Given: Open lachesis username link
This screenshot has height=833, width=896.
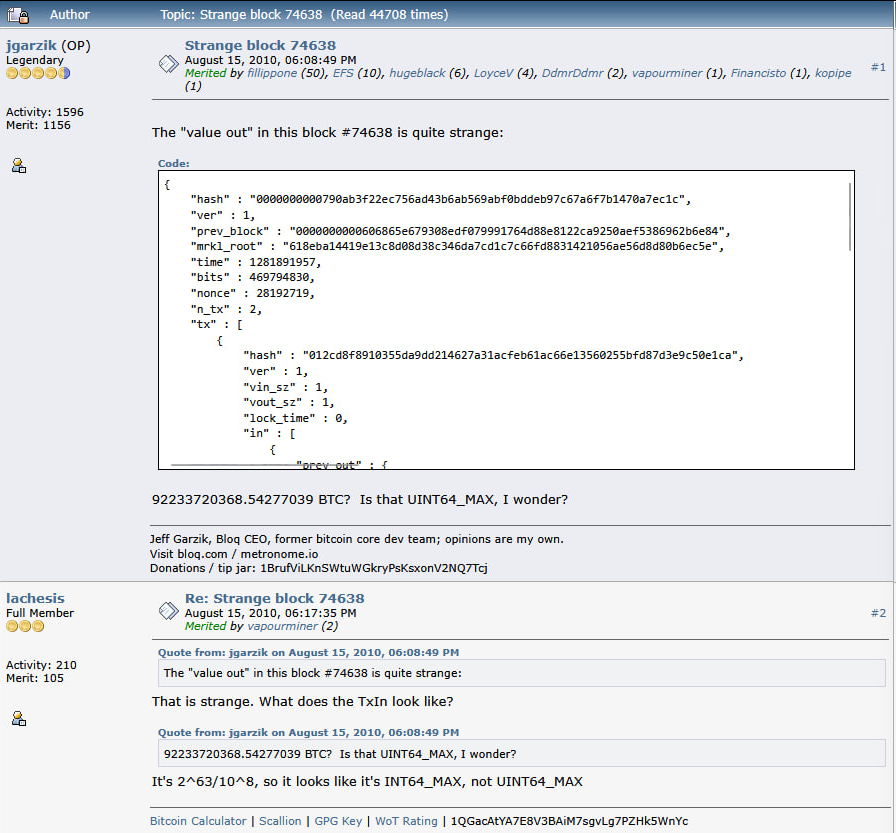Looking at the screenshot, I should point(35,598).
